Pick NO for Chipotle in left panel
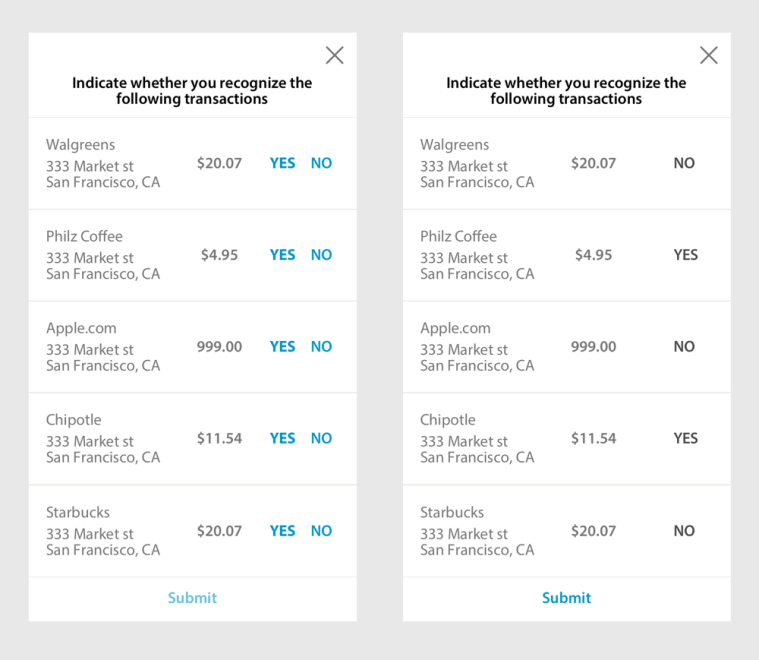Image resolution: width=759 pixels, height=660 pixels. [x=321, y=438]
